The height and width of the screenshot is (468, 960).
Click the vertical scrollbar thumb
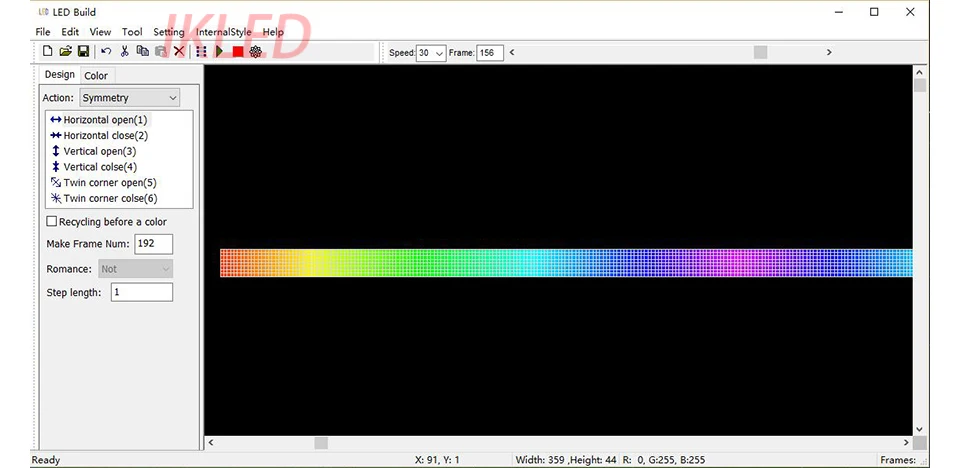click(x=920, y=85)
